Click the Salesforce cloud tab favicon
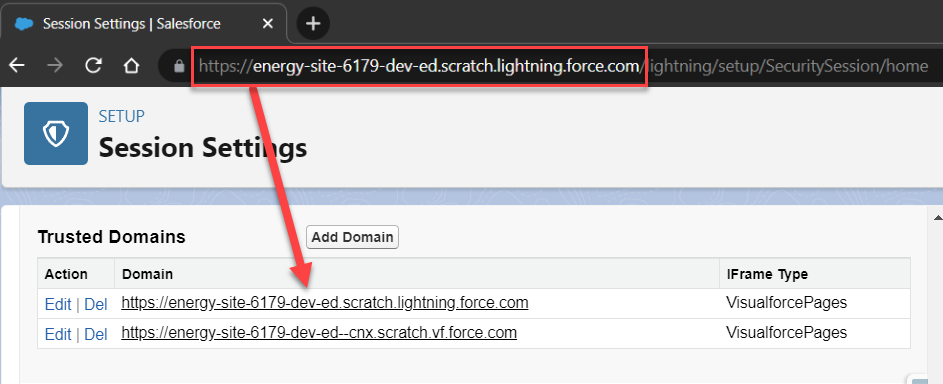 pyautogui.click(x=24, y=24)
